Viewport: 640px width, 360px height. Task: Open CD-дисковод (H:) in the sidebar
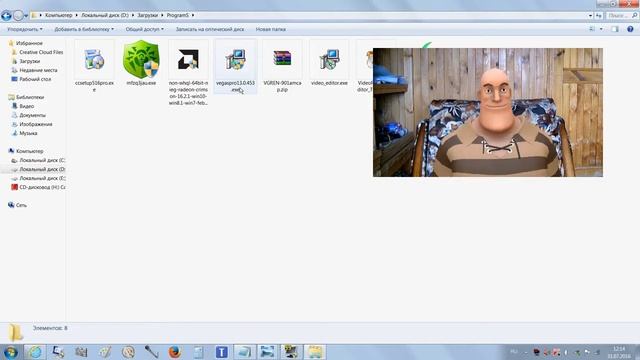42,187
